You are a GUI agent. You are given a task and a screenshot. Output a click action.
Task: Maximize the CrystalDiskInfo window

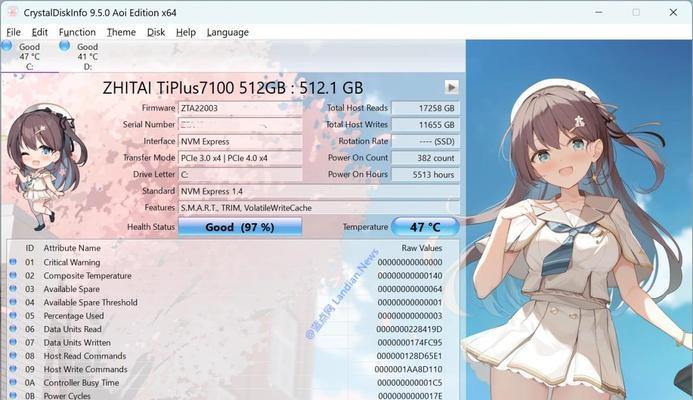click(x=636, y=12)
